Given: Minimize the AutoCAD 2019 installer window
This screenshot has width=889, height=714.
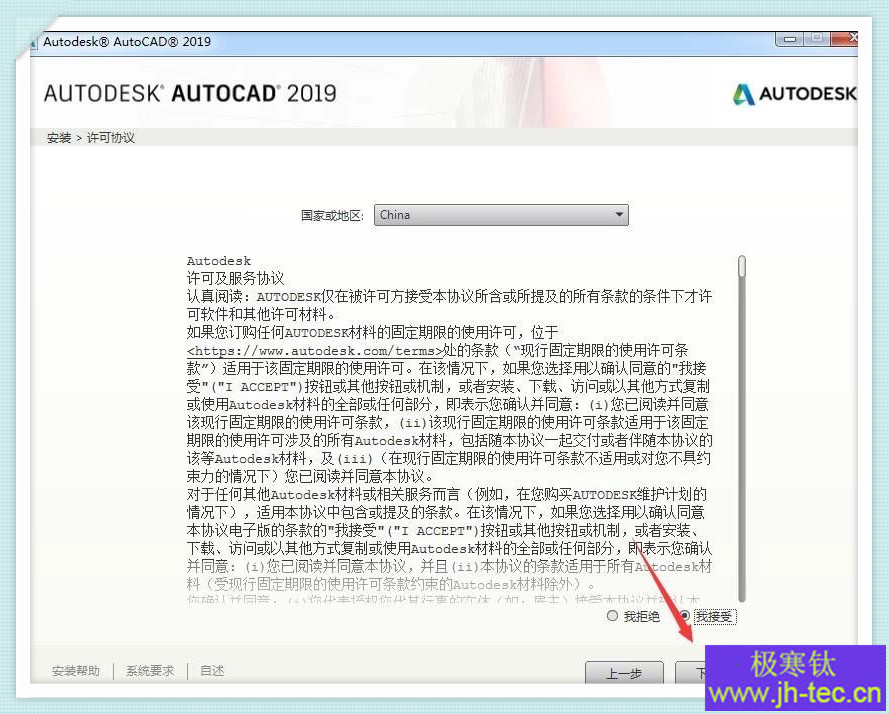Looking at the screenshot, I should pyautogui.click(x=790, y=39).
